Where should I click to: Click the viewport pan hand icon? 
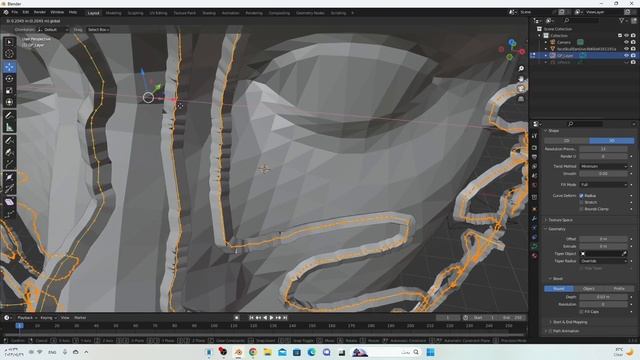tap(521, 78)
